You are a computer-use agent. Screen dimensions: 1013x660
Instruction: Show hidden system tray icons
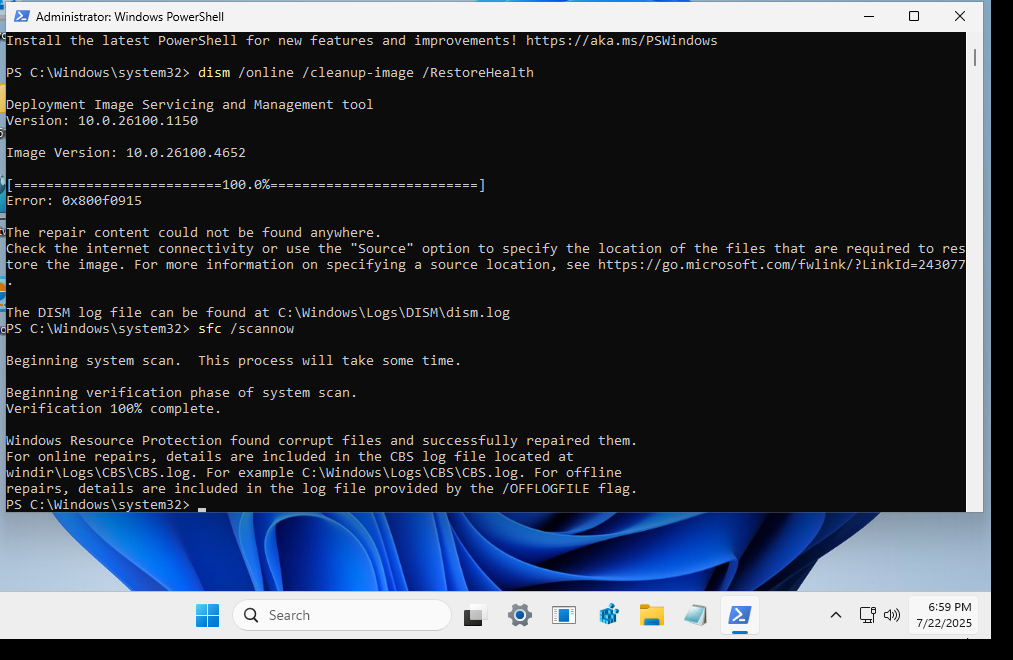[835, 615]
